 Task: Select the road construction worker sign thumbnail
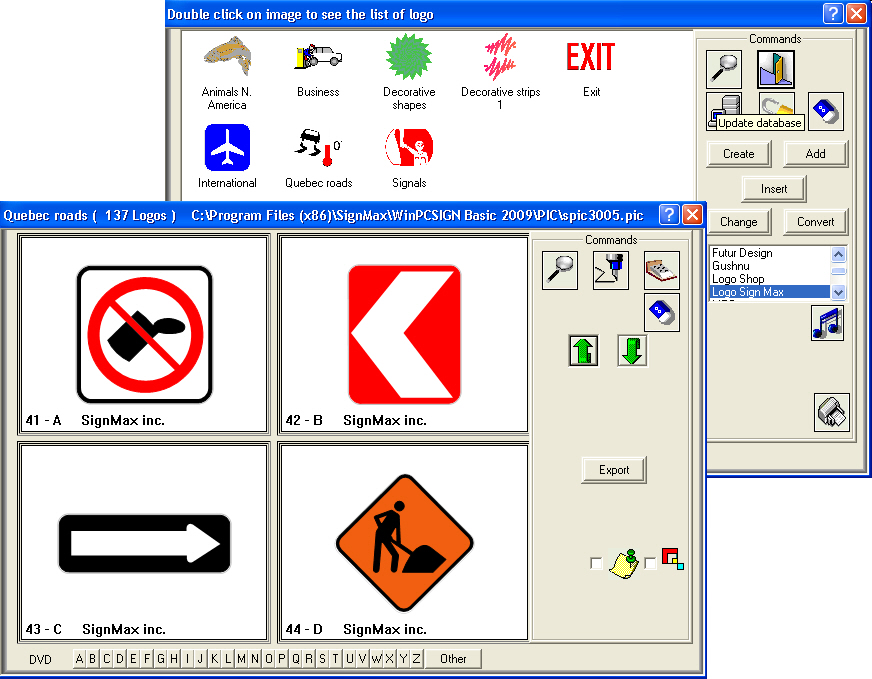(x=404, y=537)
